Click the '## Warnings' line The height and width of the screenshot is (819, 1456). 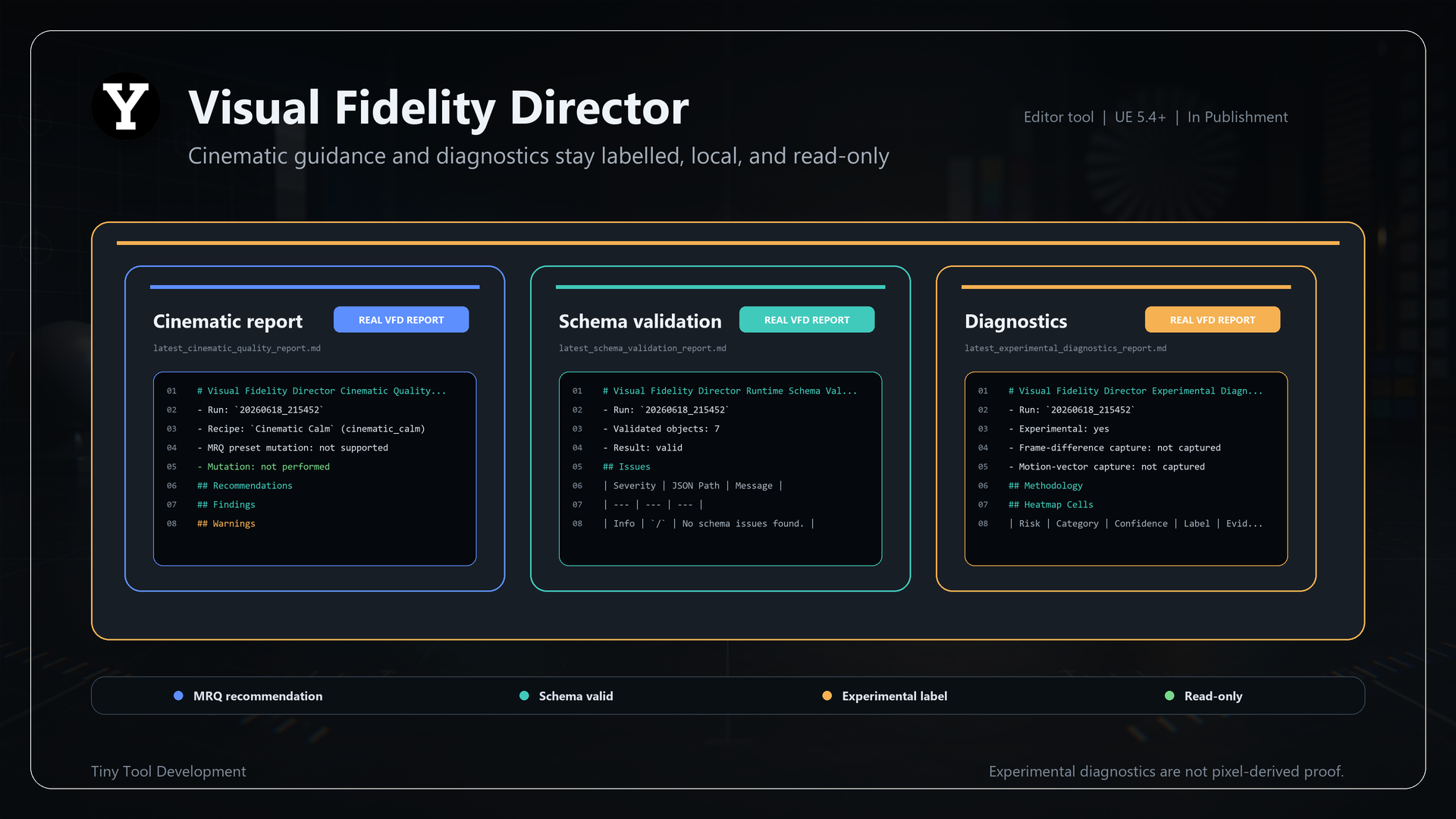(x=226, y=524)
